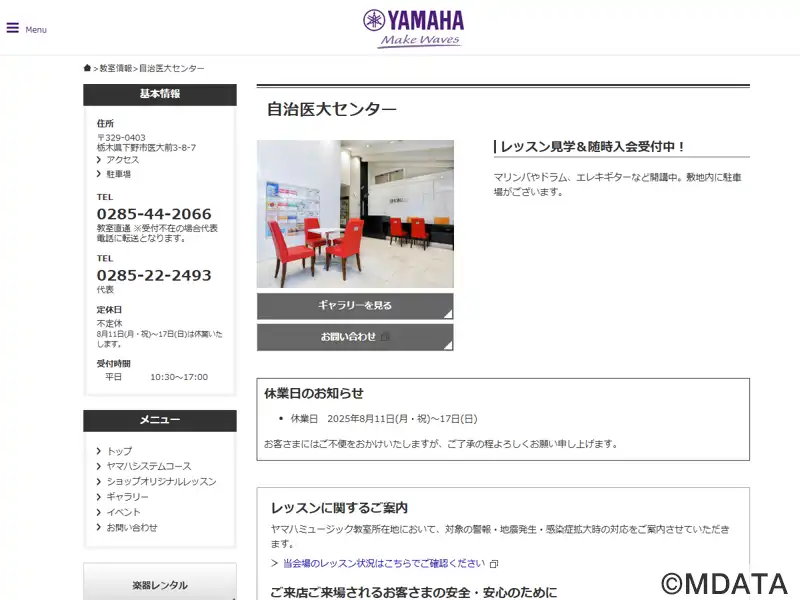The height and width of the screenshot is (600, 800).
Task: Click the ギャラリーを見る button
Action: tap(355, 306)
